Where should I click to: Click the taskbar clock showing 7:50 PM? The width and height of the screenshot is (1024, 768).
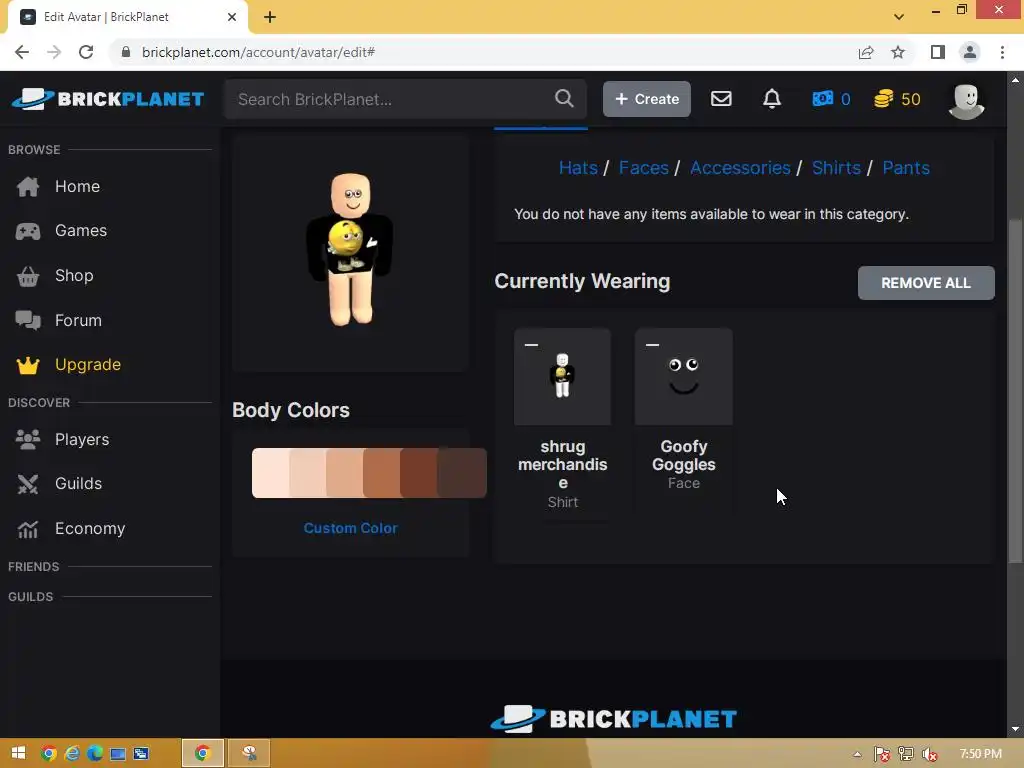coord(980,754)
